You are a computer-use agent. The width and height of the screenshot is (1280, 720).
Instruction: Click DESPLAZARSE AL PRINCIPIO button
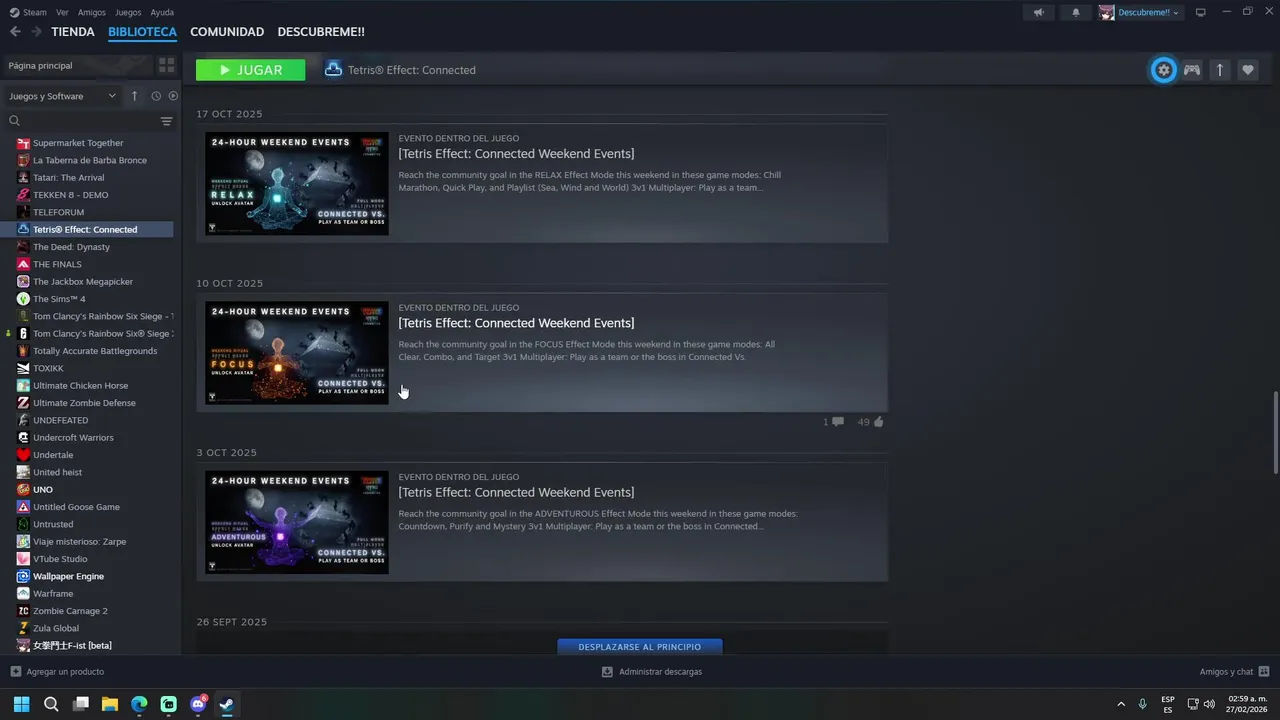click(640, 647)
